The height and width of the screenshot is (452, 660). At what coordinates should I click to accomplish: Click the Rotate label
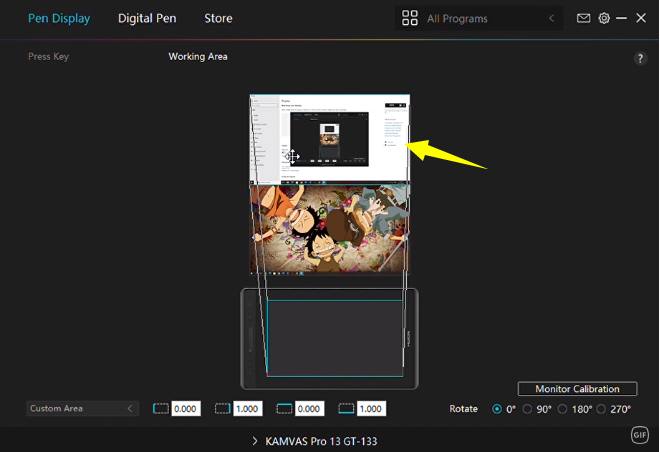pyautogui.click(x=463, y=409)
